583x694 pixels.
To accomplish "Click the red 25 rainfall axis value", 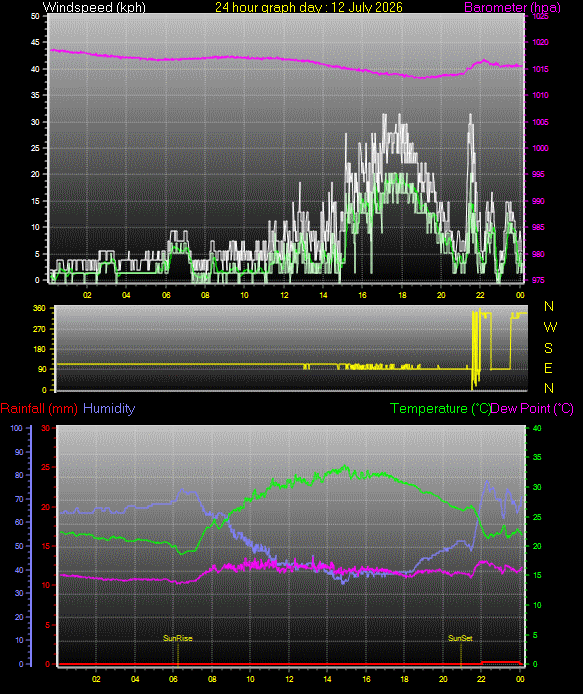I will coord(46,467).
